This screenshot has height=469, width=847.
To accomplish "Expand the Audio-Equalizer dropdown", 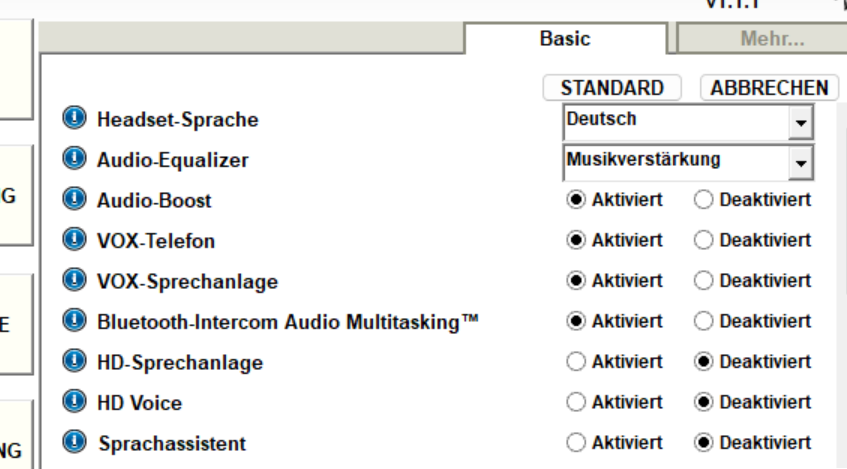I will pyautogui.click(x=800, y=161).
